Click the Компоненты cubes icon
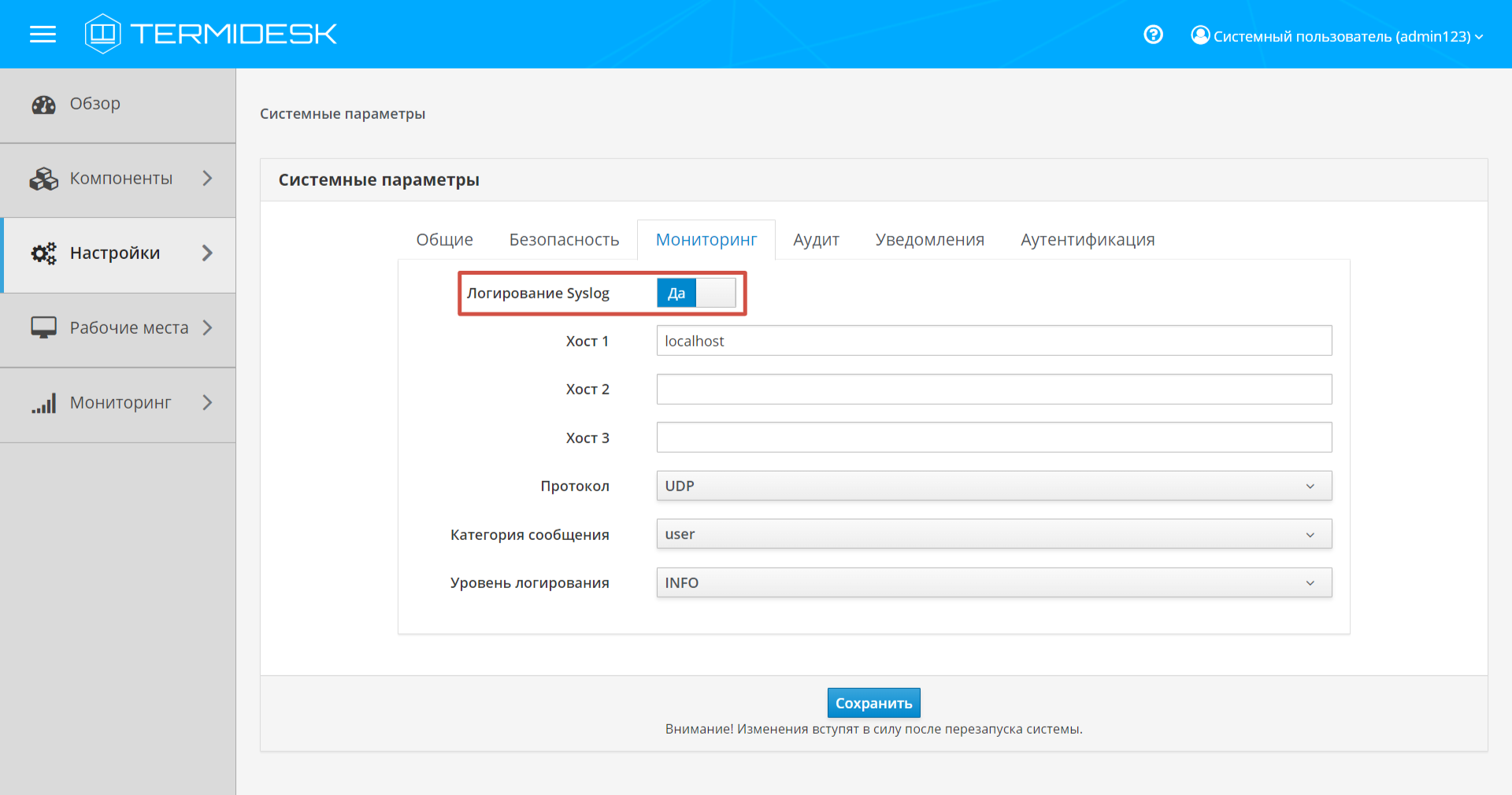1512x795 pixels. click(x=43, y=179)
